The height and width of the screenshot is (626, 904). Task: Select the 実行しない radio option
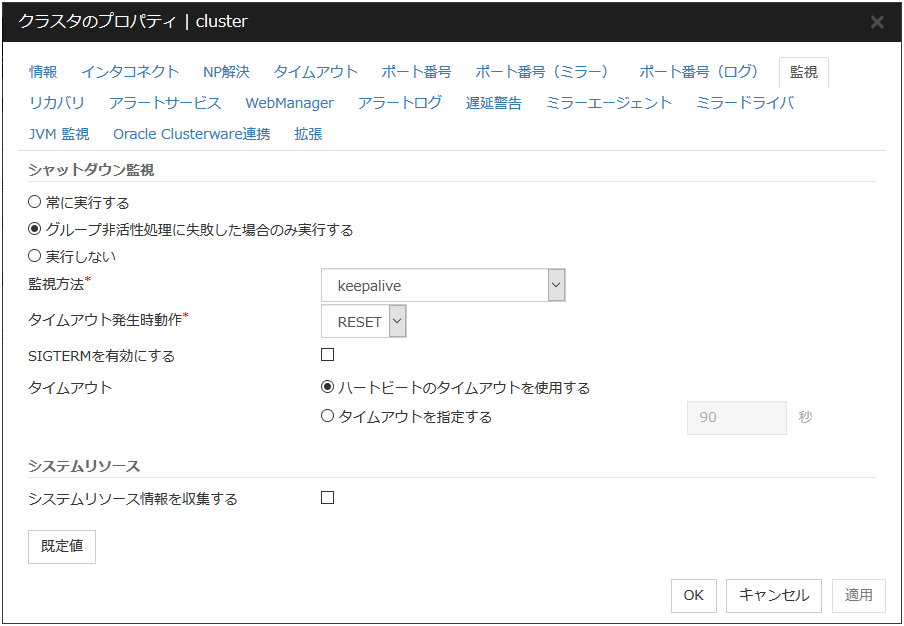(x=35, y=256)
